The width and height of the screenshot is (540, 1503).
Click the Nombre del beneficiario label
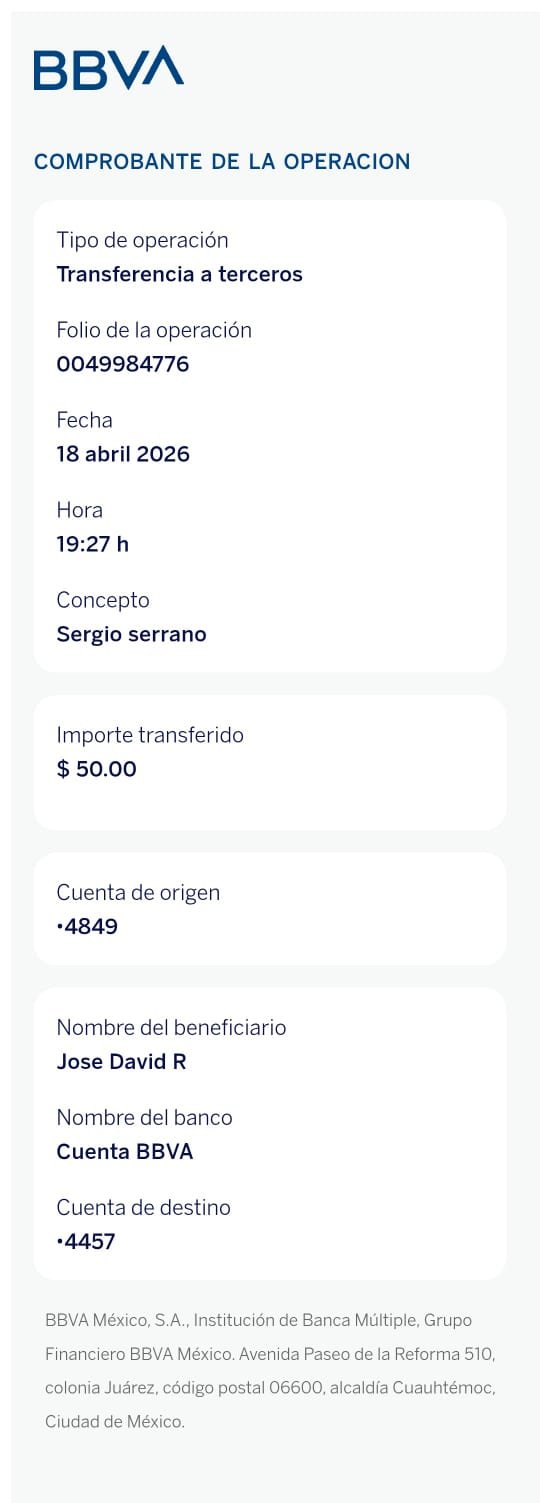[x=172, y=1027]
